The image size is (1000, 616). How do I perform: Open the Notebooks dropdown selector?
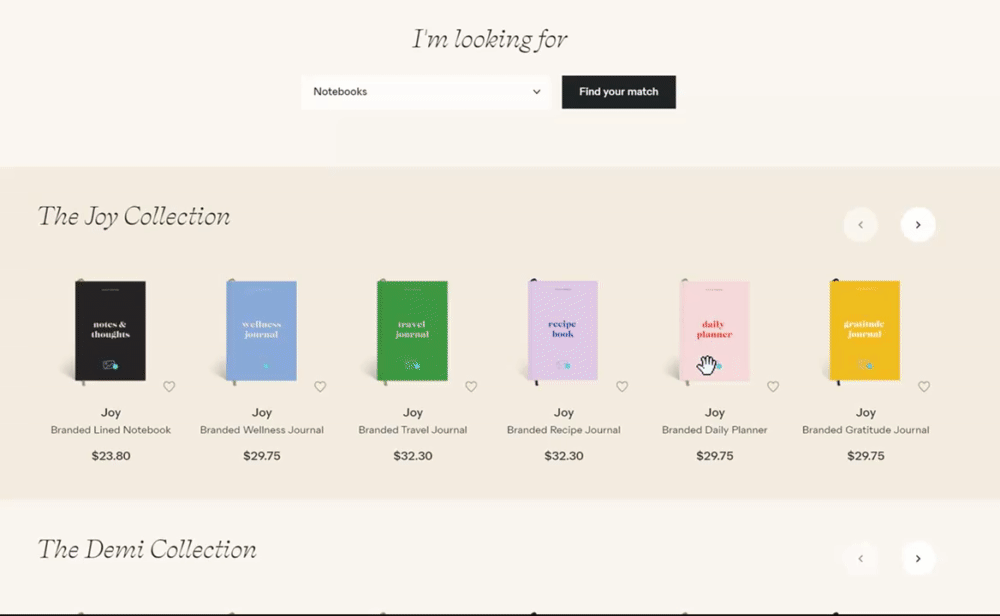pos(425,92)
